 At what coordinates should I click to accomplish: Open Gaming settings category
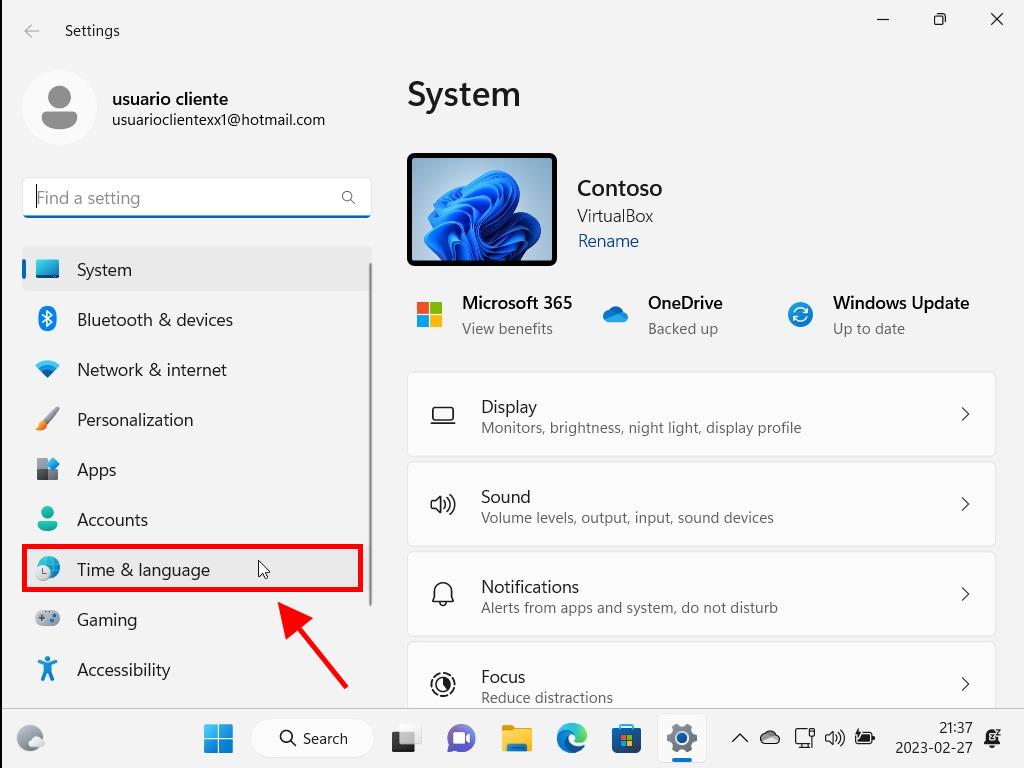coord(106,620)
